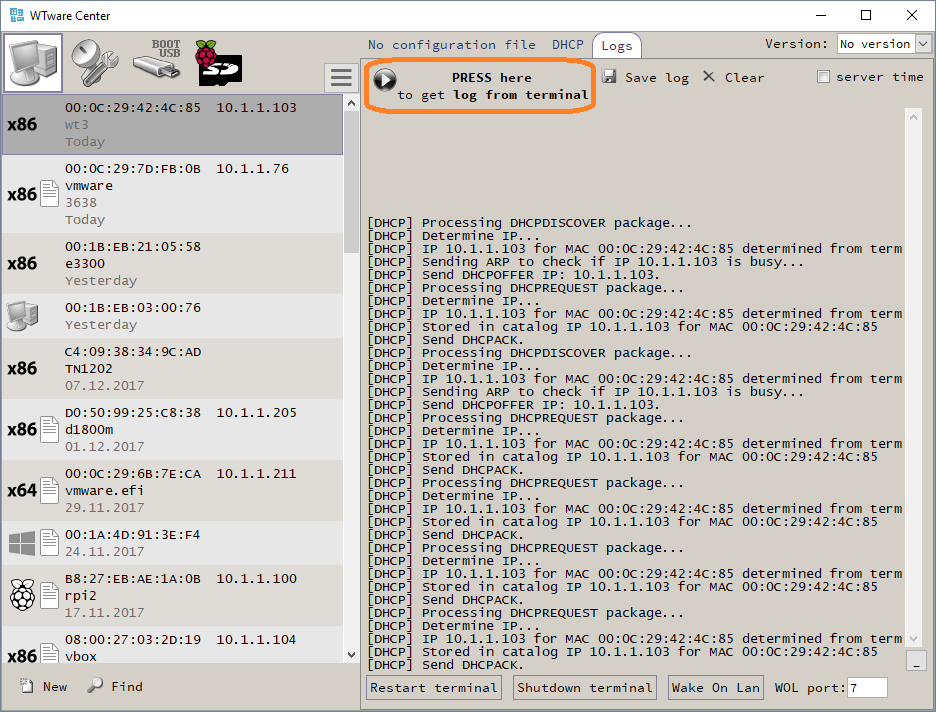Viewport: 936px width, 712px height.
Task: Click Find at bottom of terminal list
Action: [x=115, y=687]
